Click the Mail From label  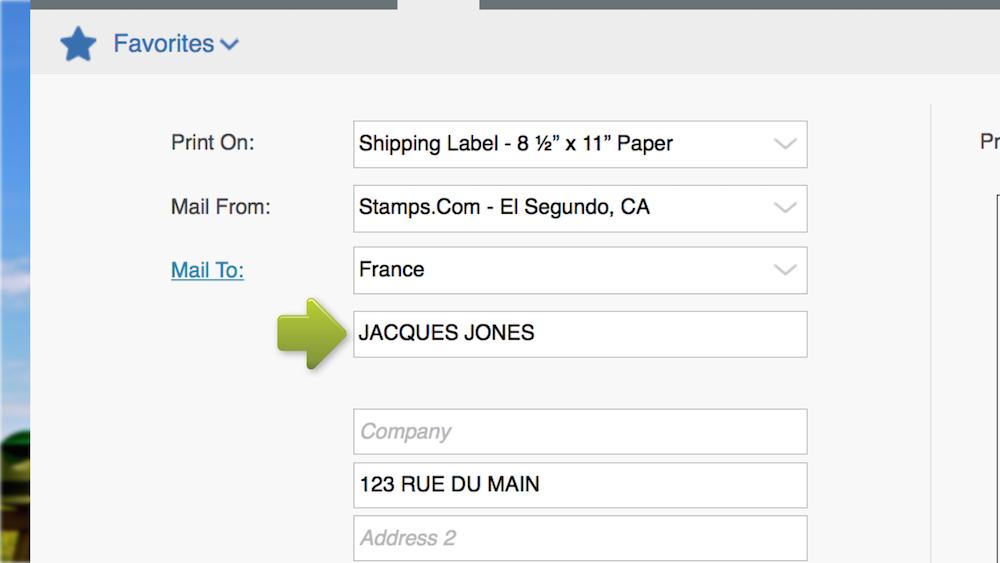[x=221, y=208]
